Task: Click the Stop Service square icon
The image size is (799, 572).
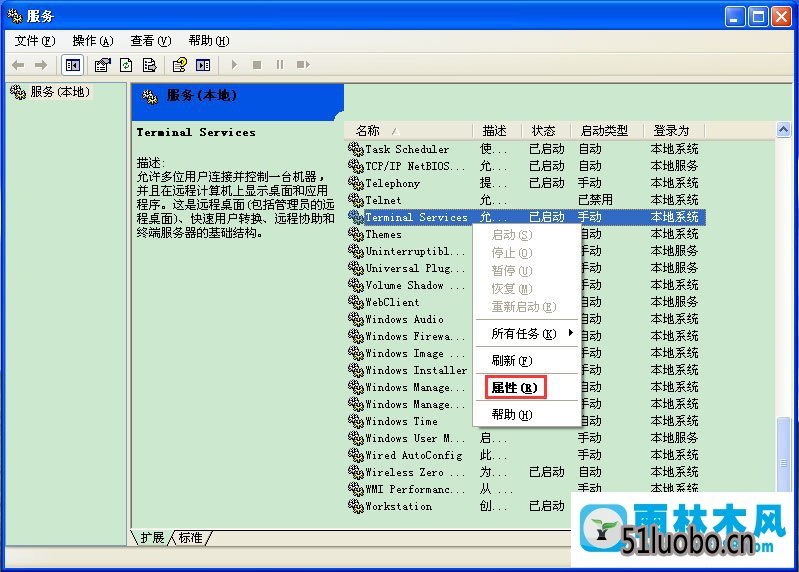Action: tap(257, 65)
